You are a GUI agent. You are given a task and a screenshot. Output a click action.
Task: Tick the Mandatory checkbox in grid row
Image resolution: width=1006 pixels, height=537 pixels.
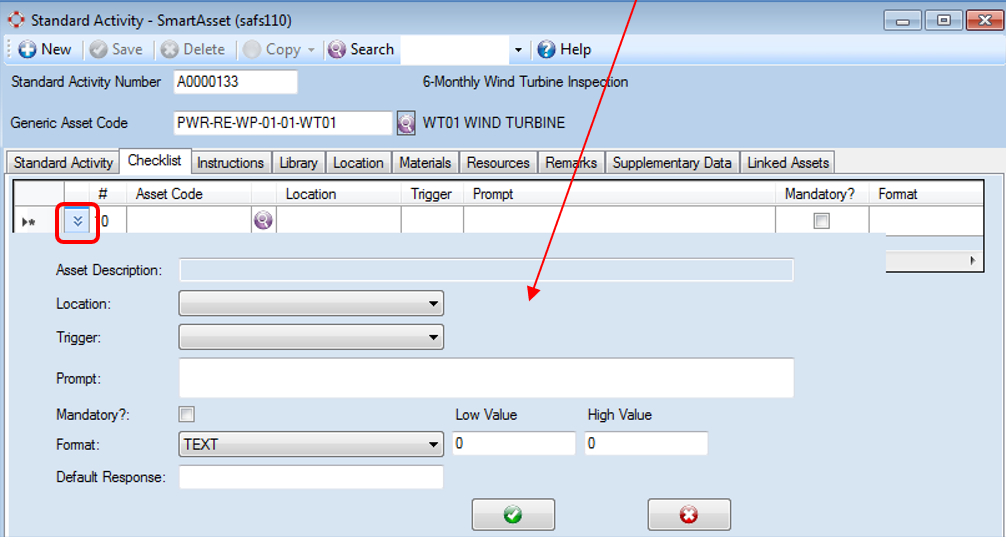[x=821, y=221]
